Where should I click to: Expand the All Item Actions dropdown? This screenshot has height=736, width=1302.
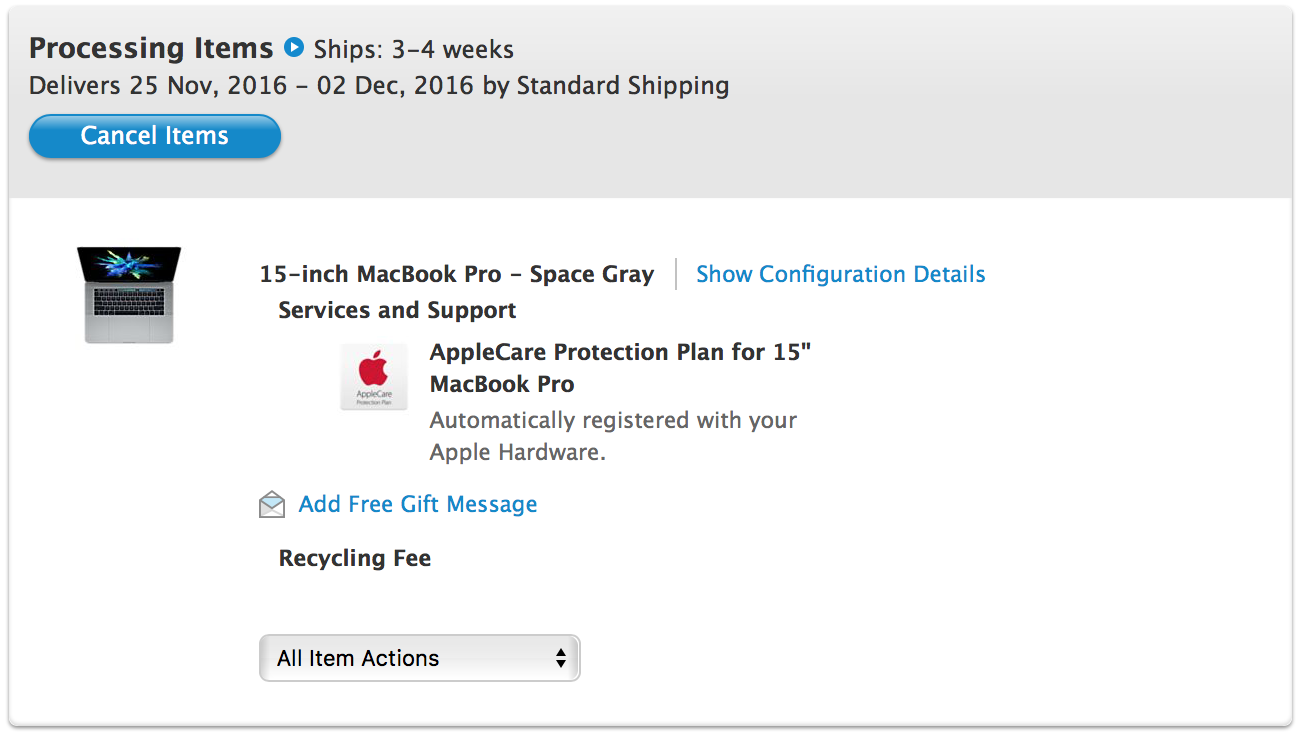(x=419, y=658)
